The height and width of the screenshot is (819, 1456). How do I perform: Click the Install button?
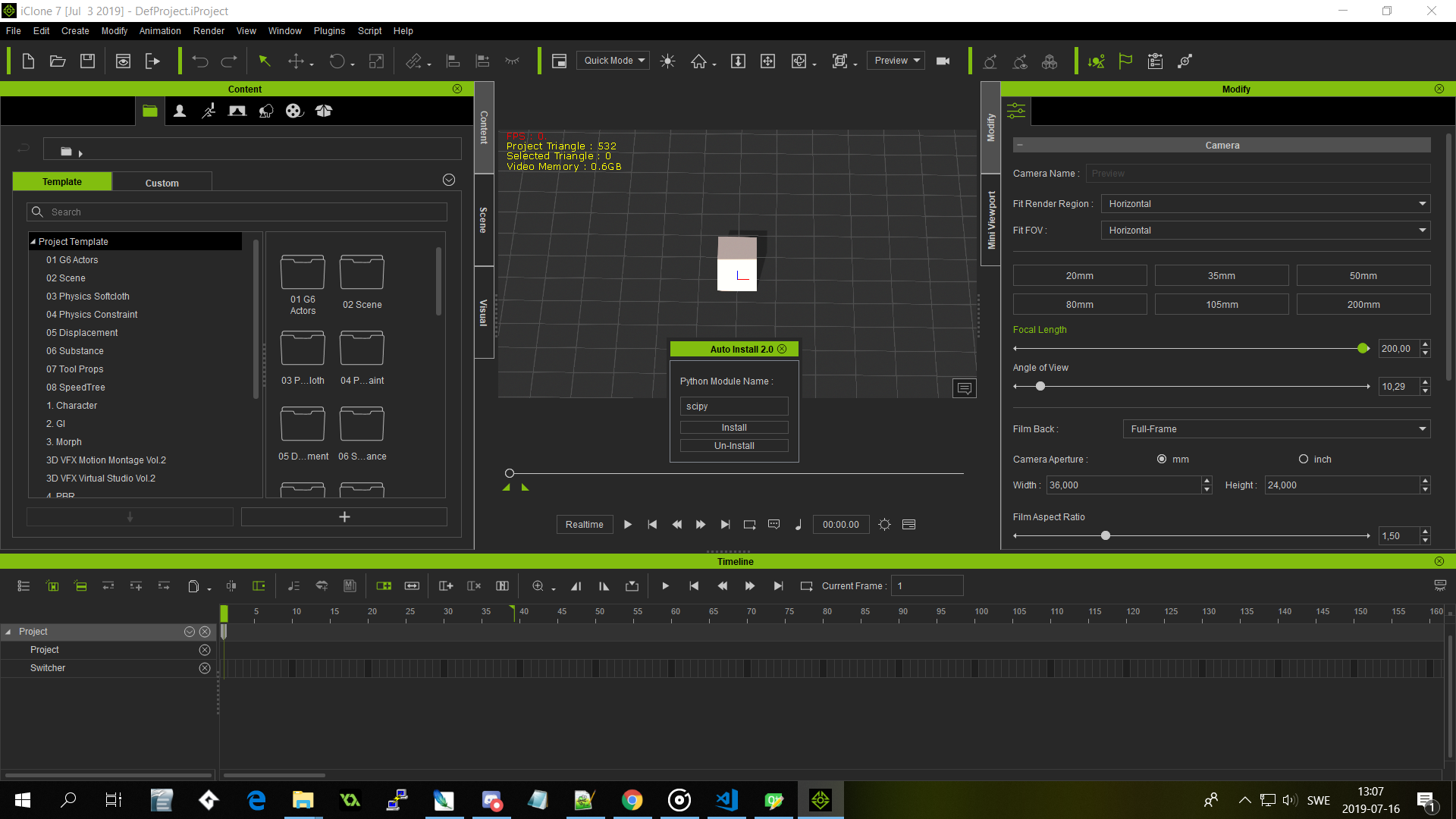point(734,428)
